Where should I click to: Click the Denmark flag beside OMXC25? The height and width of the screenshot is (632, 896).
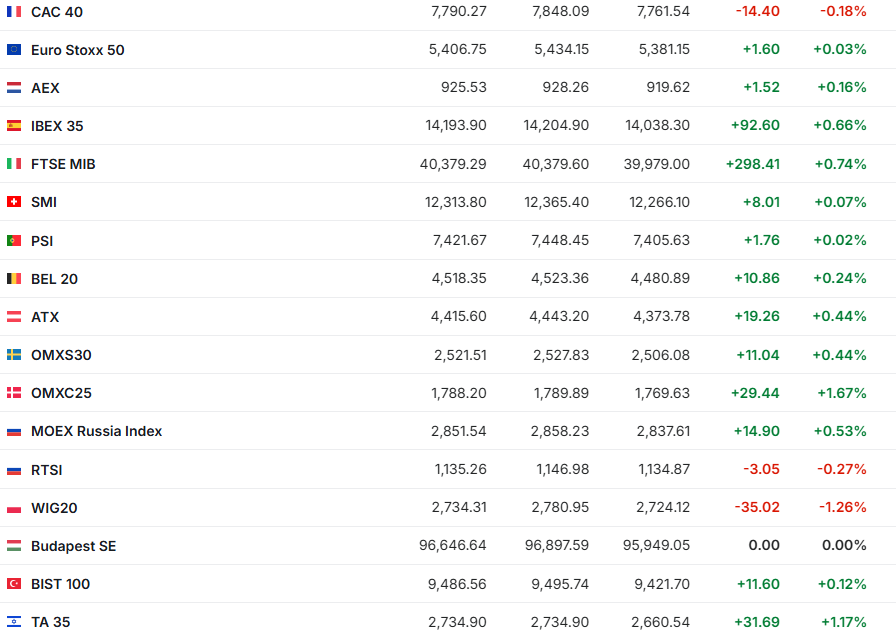14,393
